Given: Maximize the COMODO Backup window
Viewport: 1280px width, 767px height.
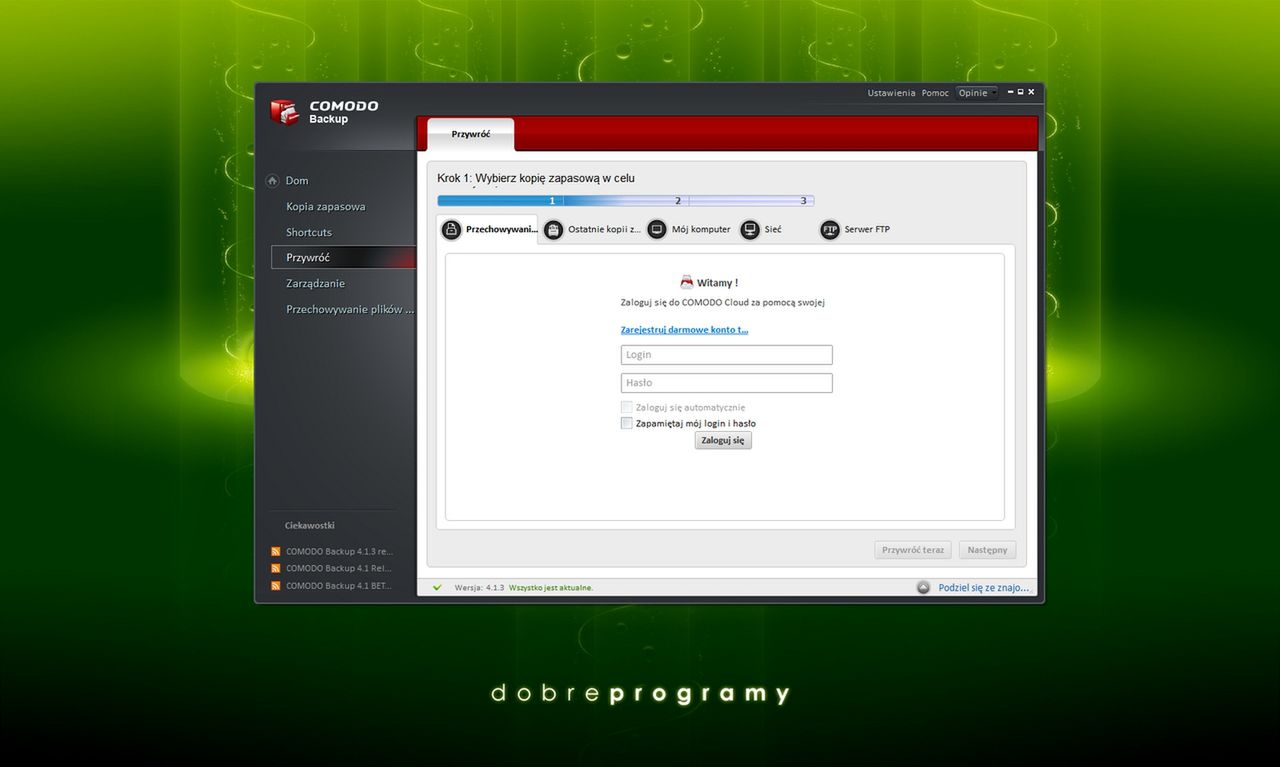Looking at the screenshot, I should pyautogui.click(x=1020, y=92).
